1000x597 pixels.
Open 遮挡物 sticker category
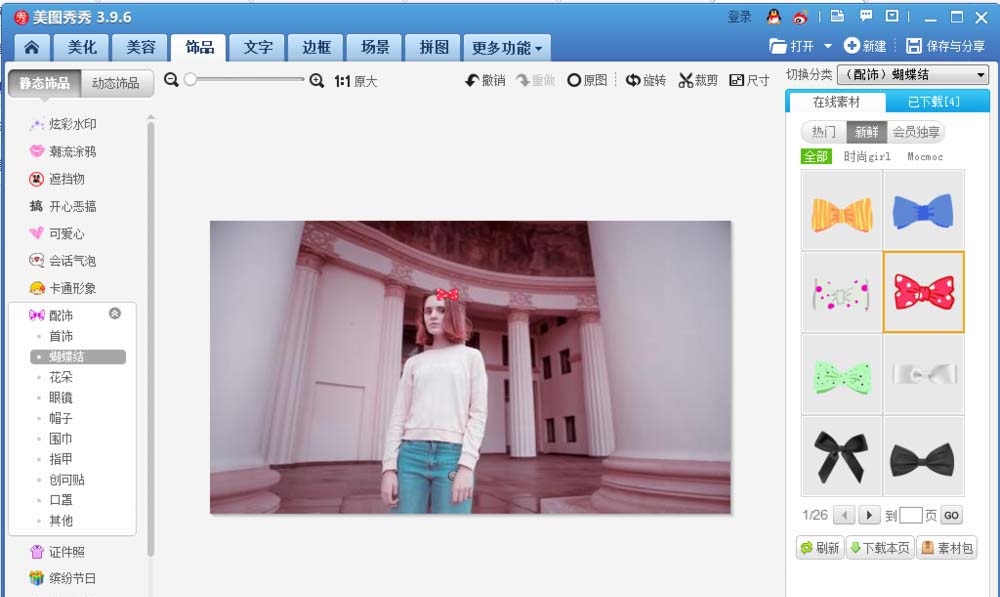click(x=57, y=179)
